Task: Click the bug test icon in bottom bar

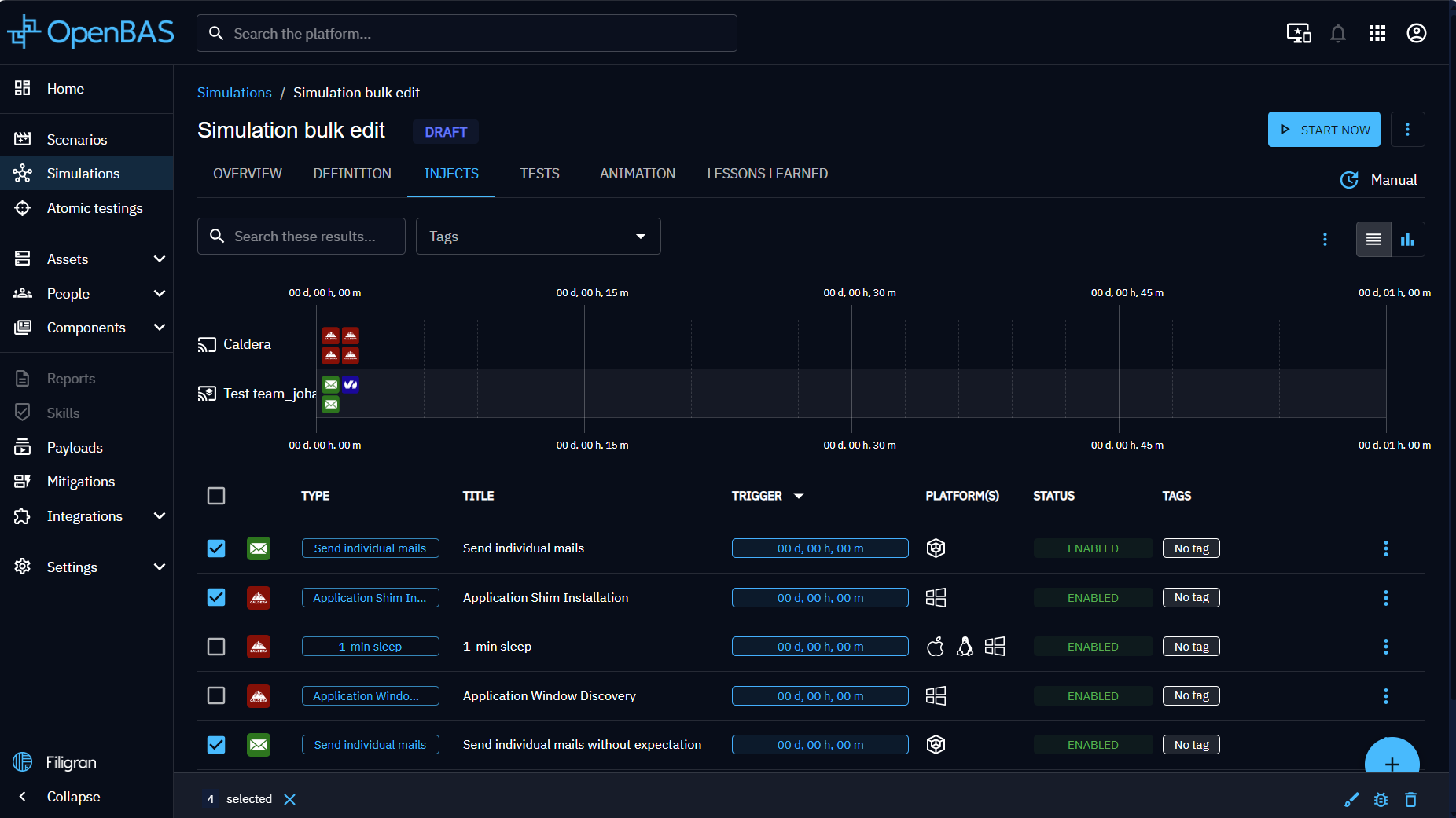Action: 1381,799
